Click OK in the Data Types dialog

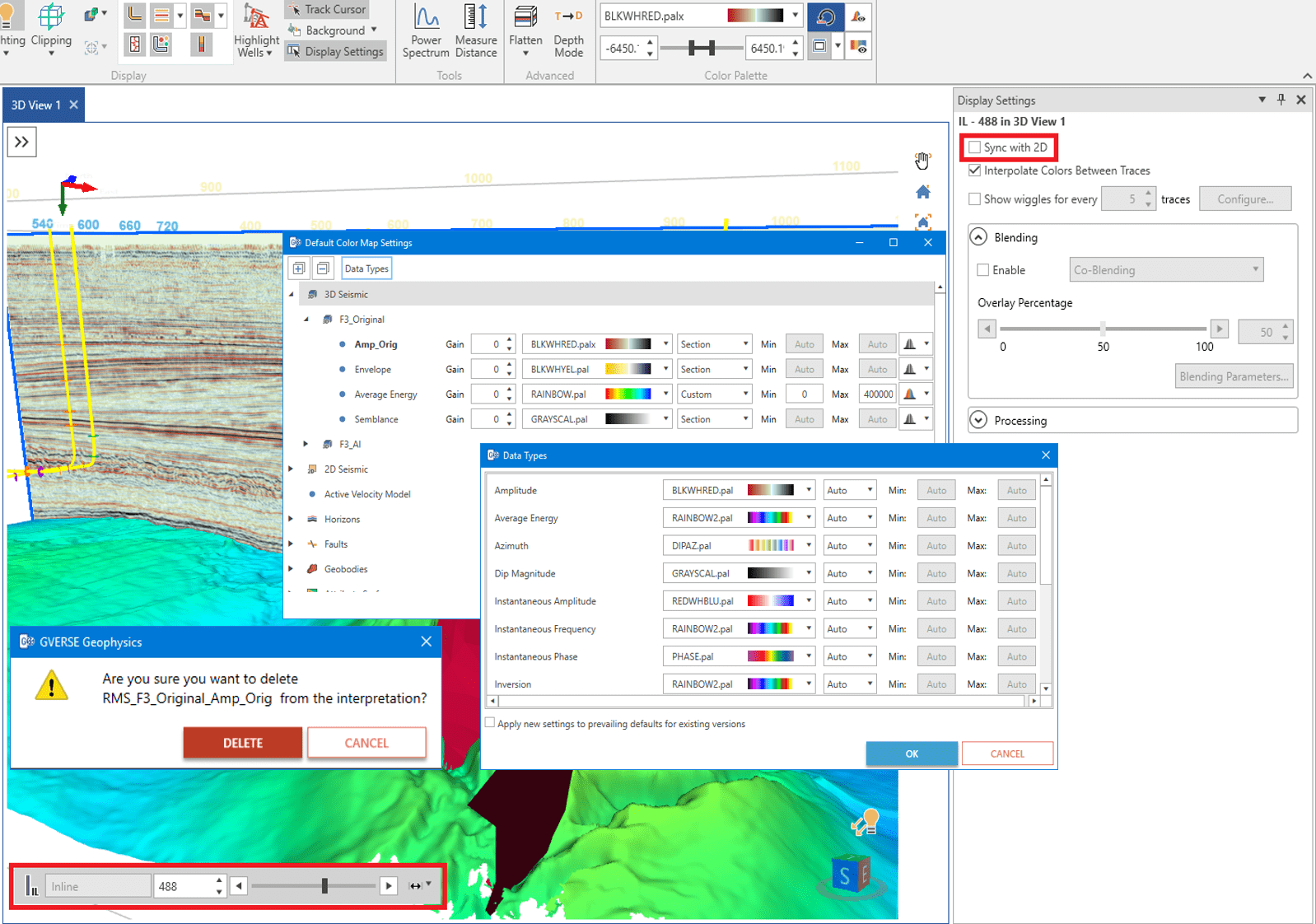coord(912,754)
